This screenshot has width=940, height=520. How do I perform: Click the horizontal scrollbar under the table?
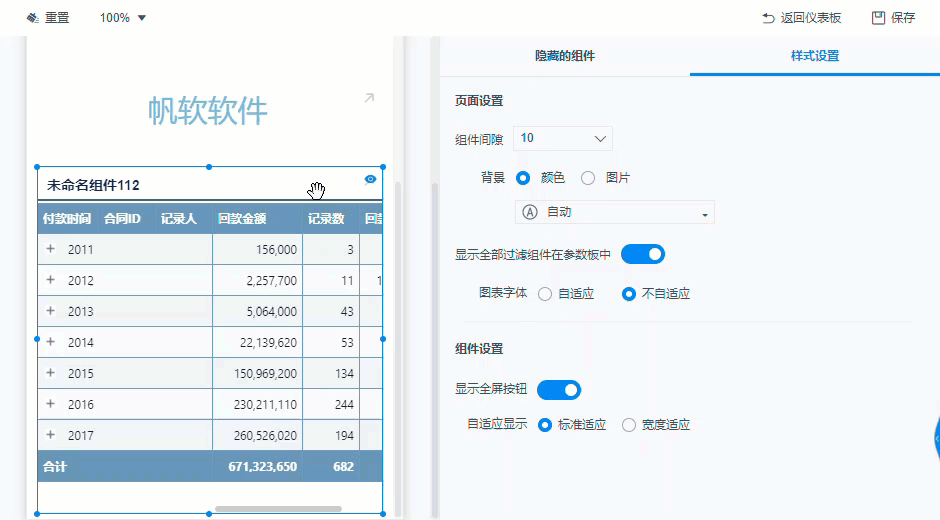pyautogui.click(x=278, y=509)
